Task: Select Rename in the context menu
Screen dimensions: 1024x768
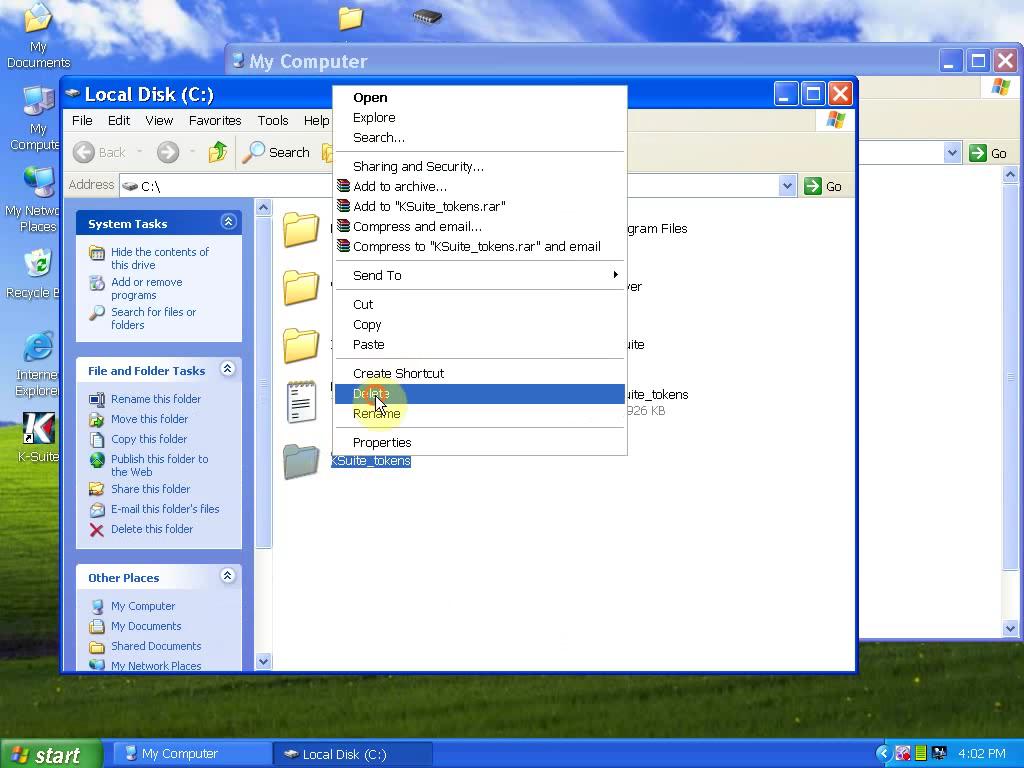Action: pyautogui.click(x=479, y=414)
